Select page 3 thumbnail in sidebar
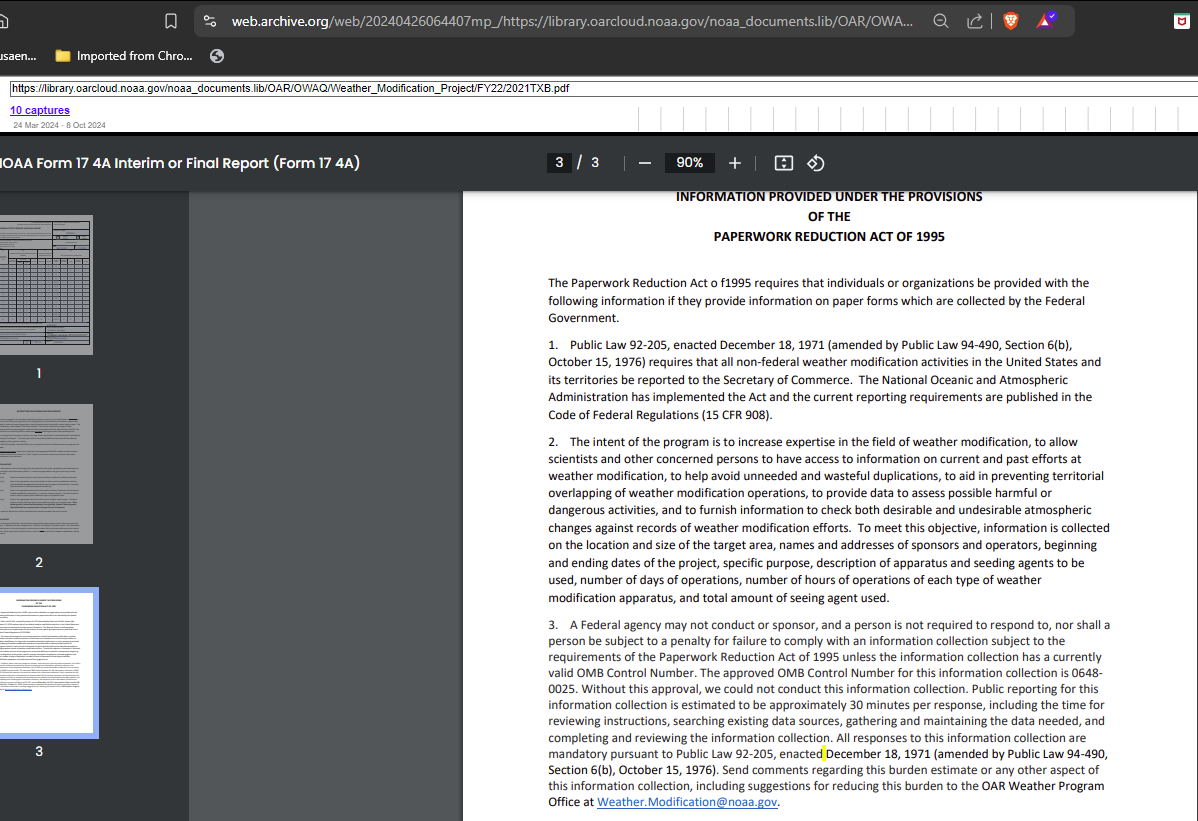Image resolution: width=1198 pixels, height=821 pixels. (48, 663)
